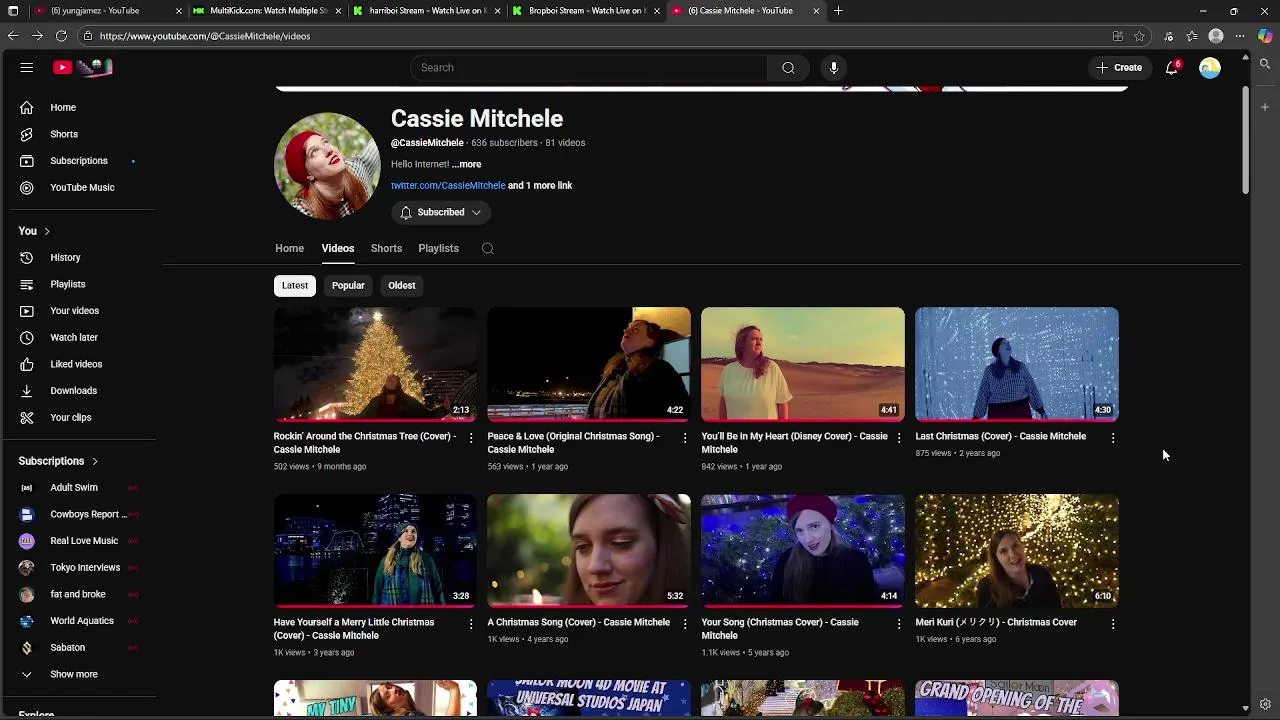Open Shorts in sidebar
This screenshot has width=1280, height=720.
pyautogui.click(x=81, y=134)
